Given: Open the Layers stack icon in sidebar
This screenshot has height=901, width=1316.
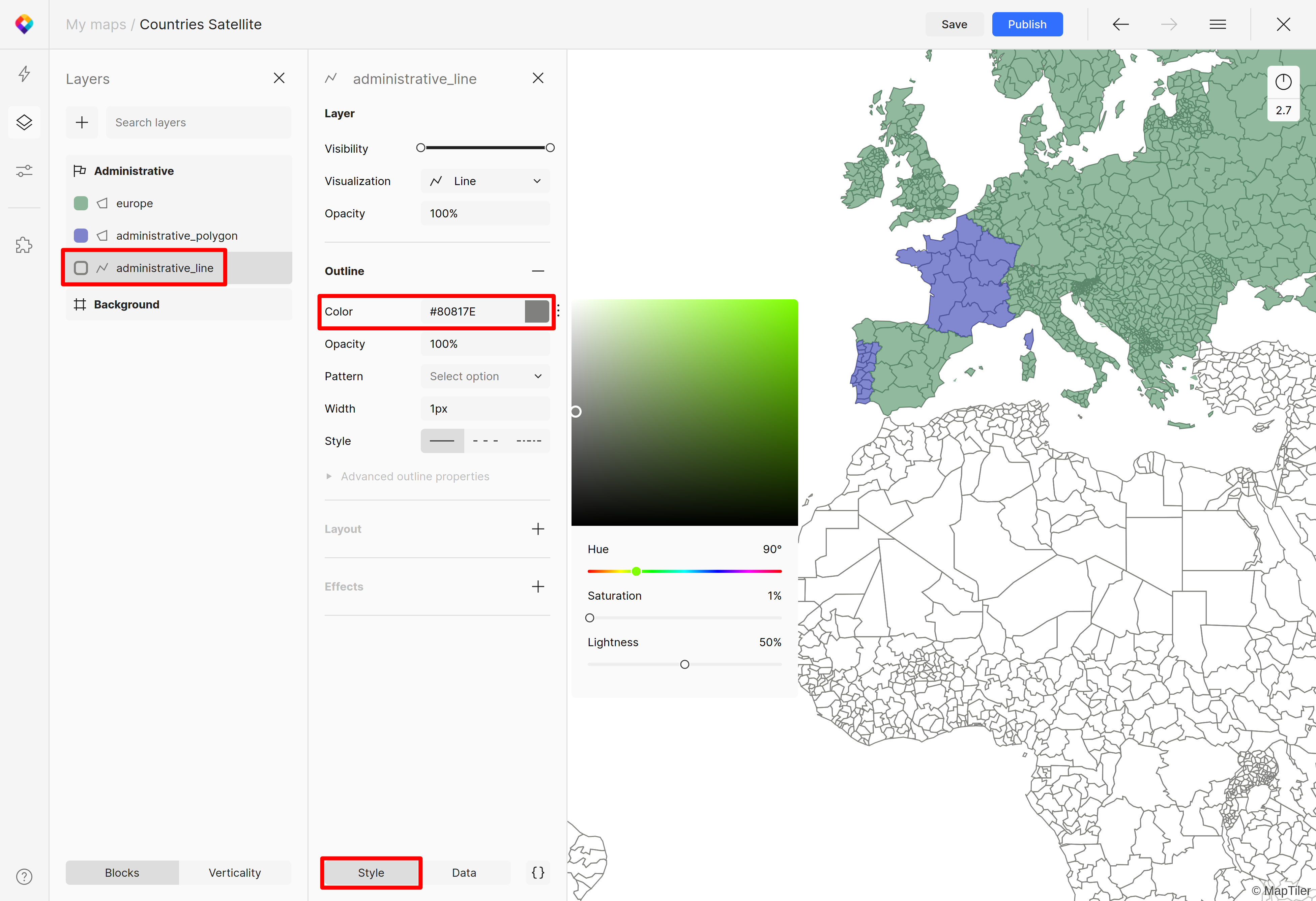Looking at the screenshot, I should (24, 122).
